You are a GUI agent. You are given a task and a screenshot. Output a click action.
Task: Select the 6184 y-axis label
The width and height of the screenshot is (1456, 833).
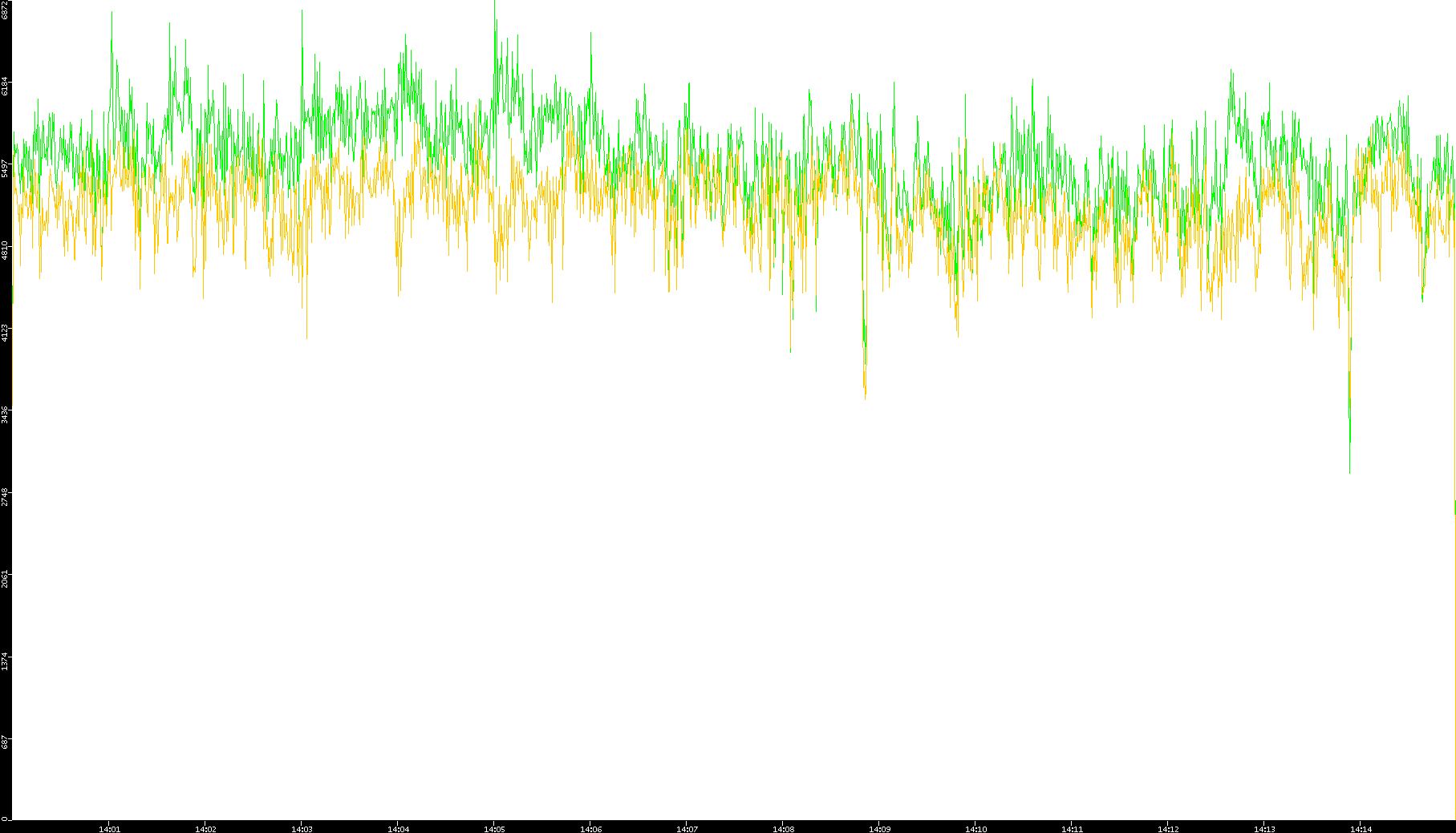5,85
